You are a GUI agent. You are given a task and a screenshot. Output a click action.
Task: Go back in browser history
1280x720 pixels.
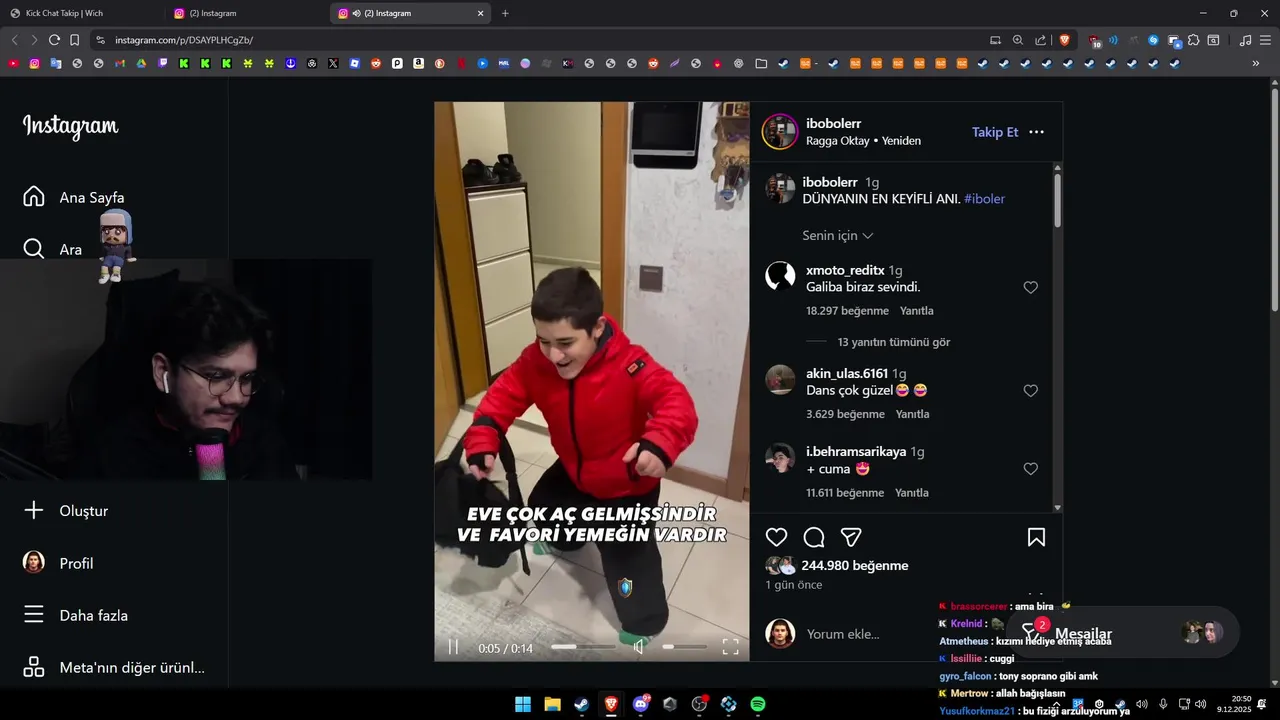tap(14, 40)
